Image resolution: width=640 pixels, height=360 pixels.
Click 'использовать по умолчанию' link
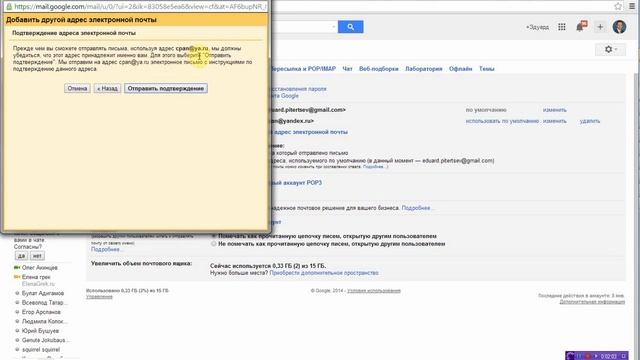click(x=502, y=121)
